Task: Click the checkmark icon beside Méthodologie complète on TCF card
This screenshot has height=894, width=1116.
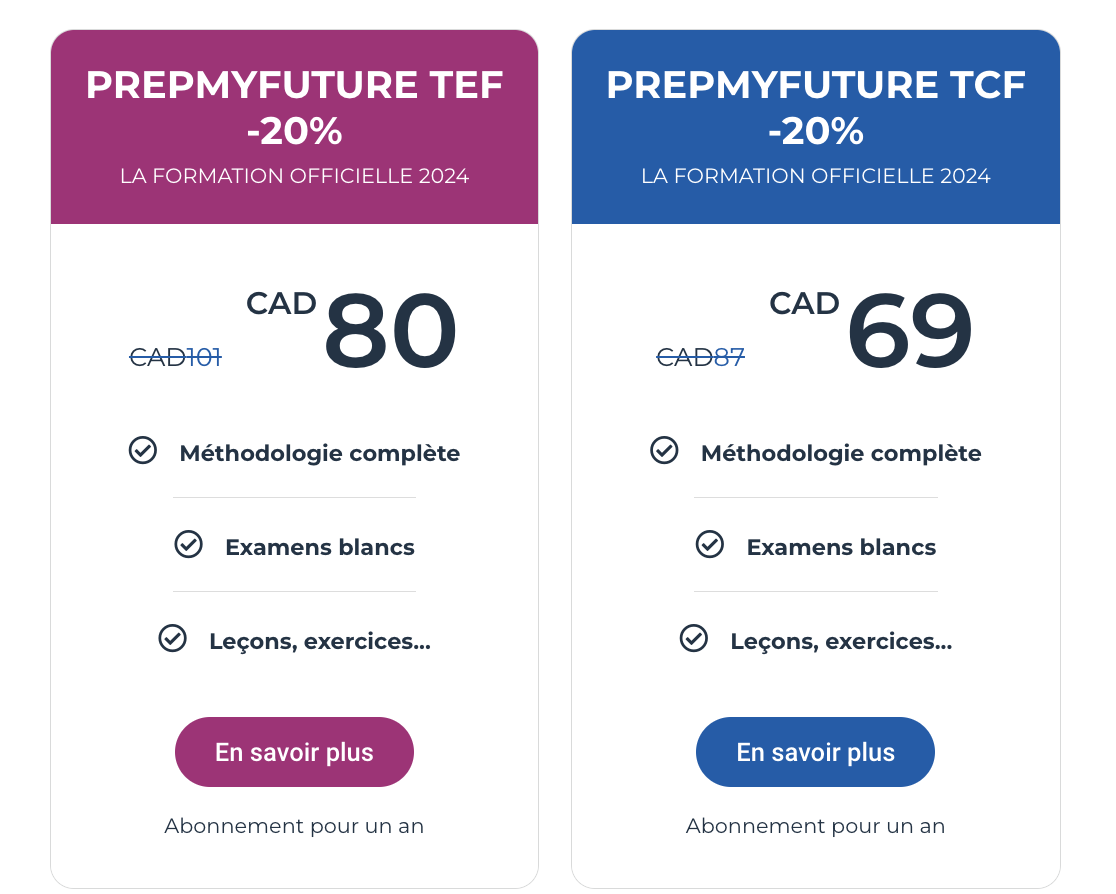Action: pos(664,451)
